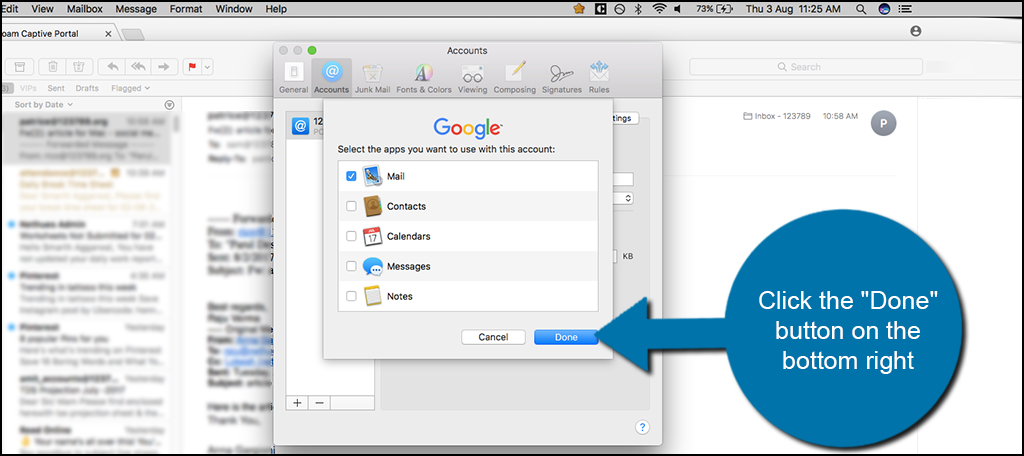Viewport: 1024px width, 456px height.
Task: Click the Search field in Mail window
Action: 806,67
